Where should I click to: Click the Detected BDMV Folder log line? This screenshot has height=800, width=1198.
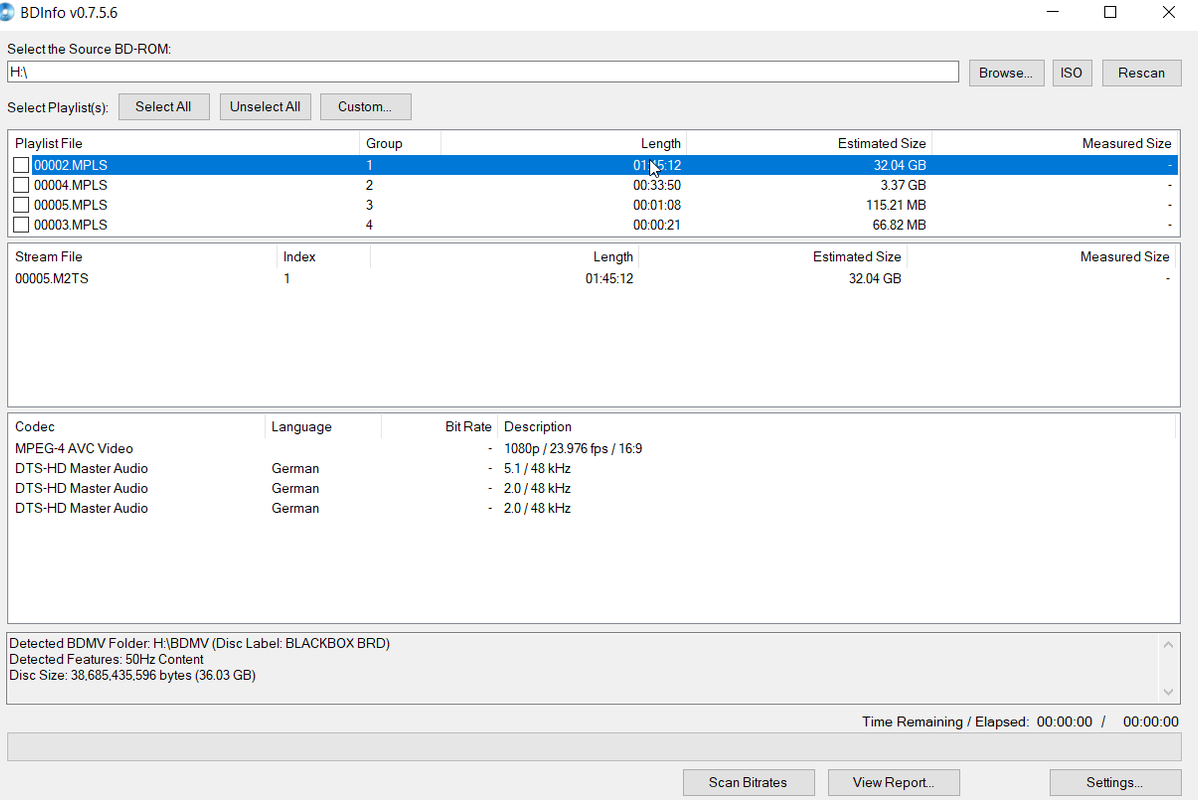point(199,643)
